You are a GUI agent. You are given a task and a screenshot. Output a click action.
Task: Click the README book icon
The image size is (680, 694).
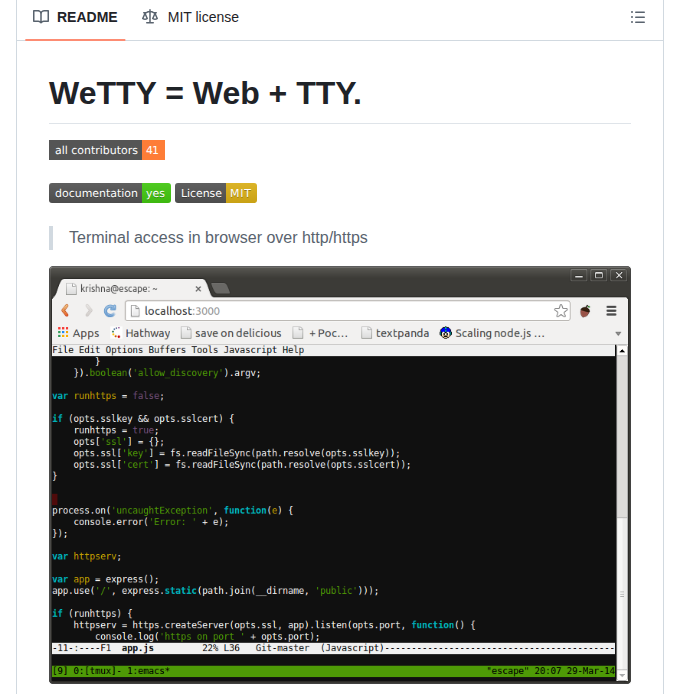point(41,17)
